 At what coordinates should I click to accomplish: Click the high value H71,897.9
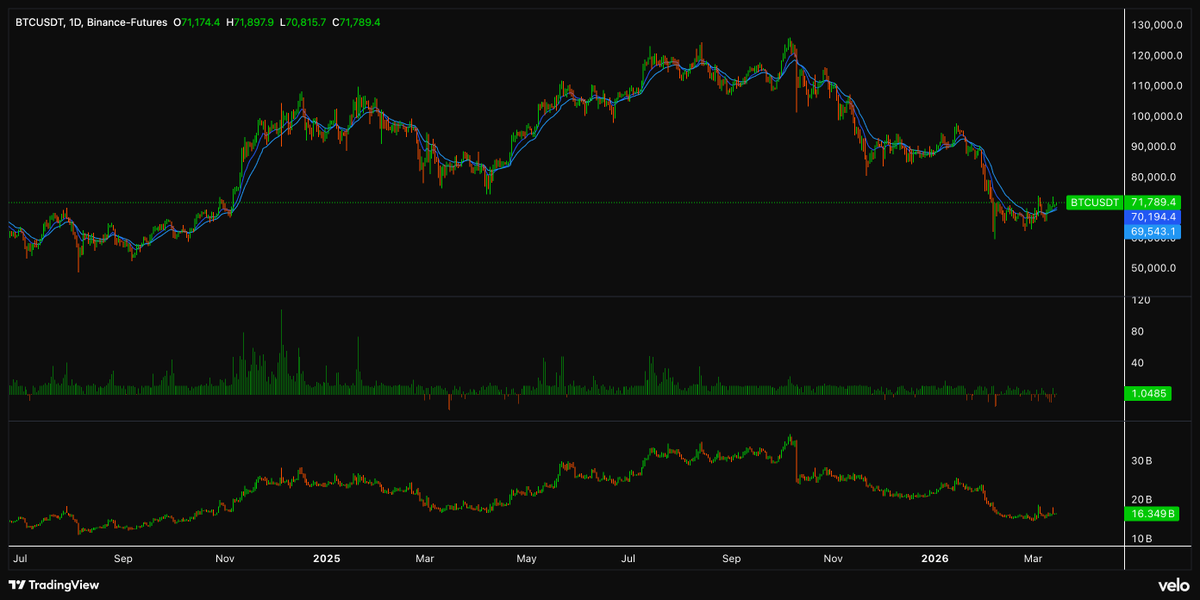[x=251, y=21]
